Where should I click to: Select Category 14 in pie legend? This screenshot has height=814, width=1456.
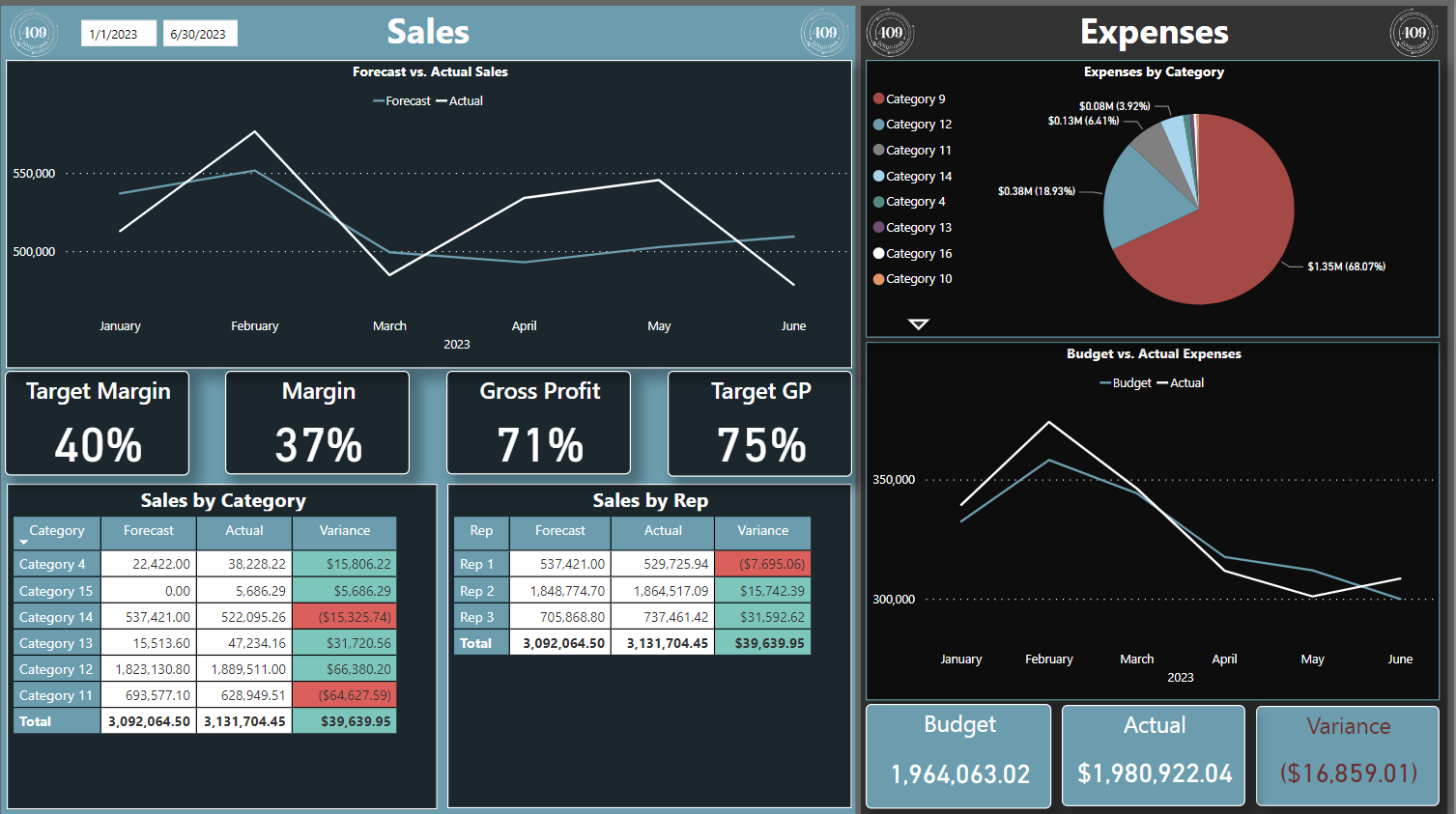point(912,177)
